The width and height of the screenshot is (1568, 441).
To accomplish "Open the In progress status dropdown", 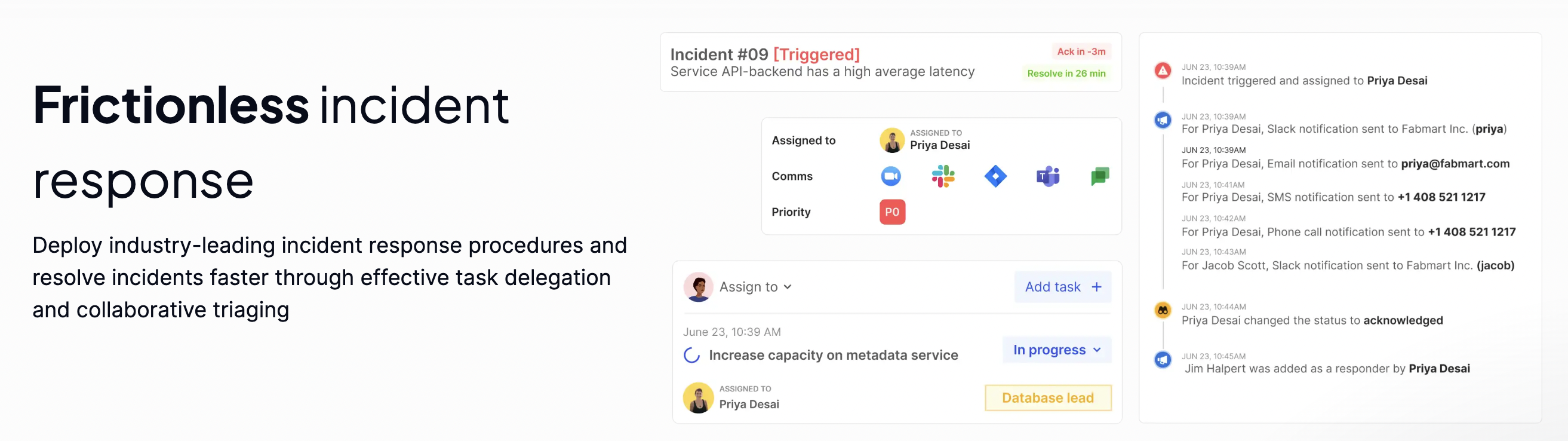I will [1057, 350].
